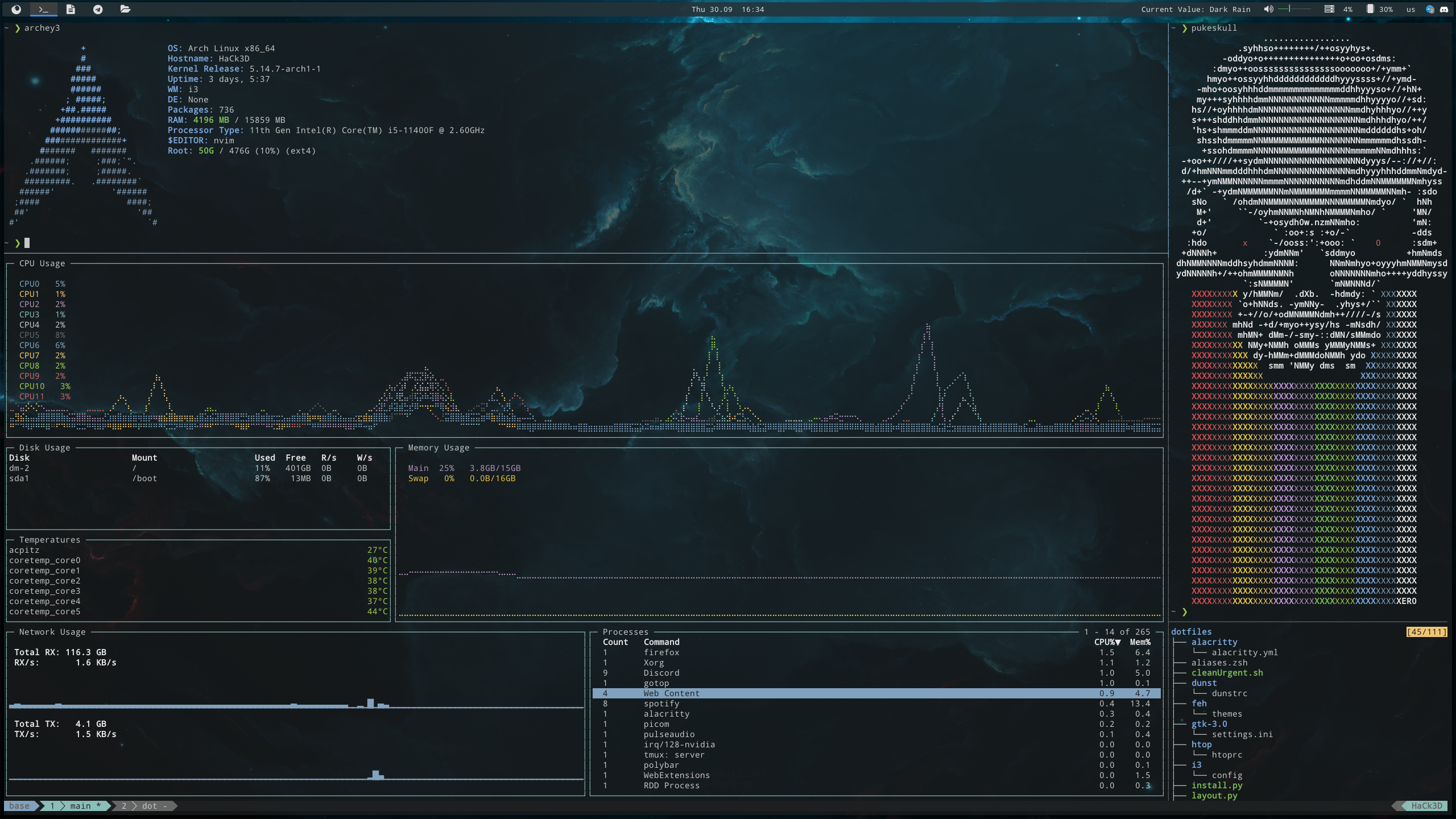Click the date and time 'Thu 30.09 16:34'
The image size is (1456, 819).
tap(727, 10)
